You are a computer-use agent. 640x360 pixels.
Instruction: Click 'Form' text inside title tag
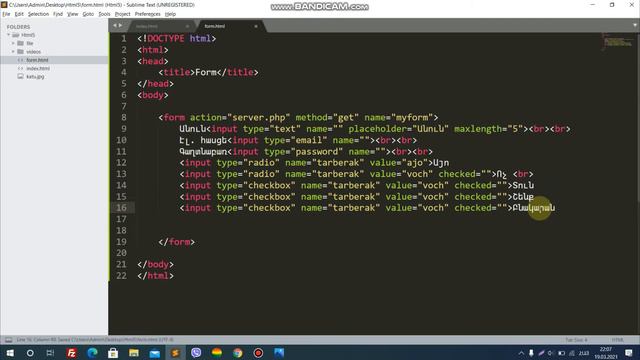[206, 73]
